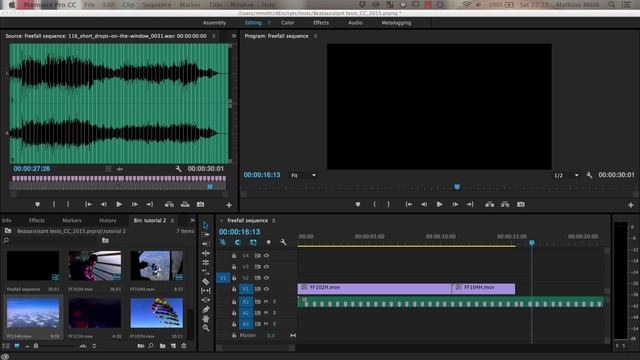
Task: Open 1/2 playback resolution dropdown
Action: click(566, 176)
